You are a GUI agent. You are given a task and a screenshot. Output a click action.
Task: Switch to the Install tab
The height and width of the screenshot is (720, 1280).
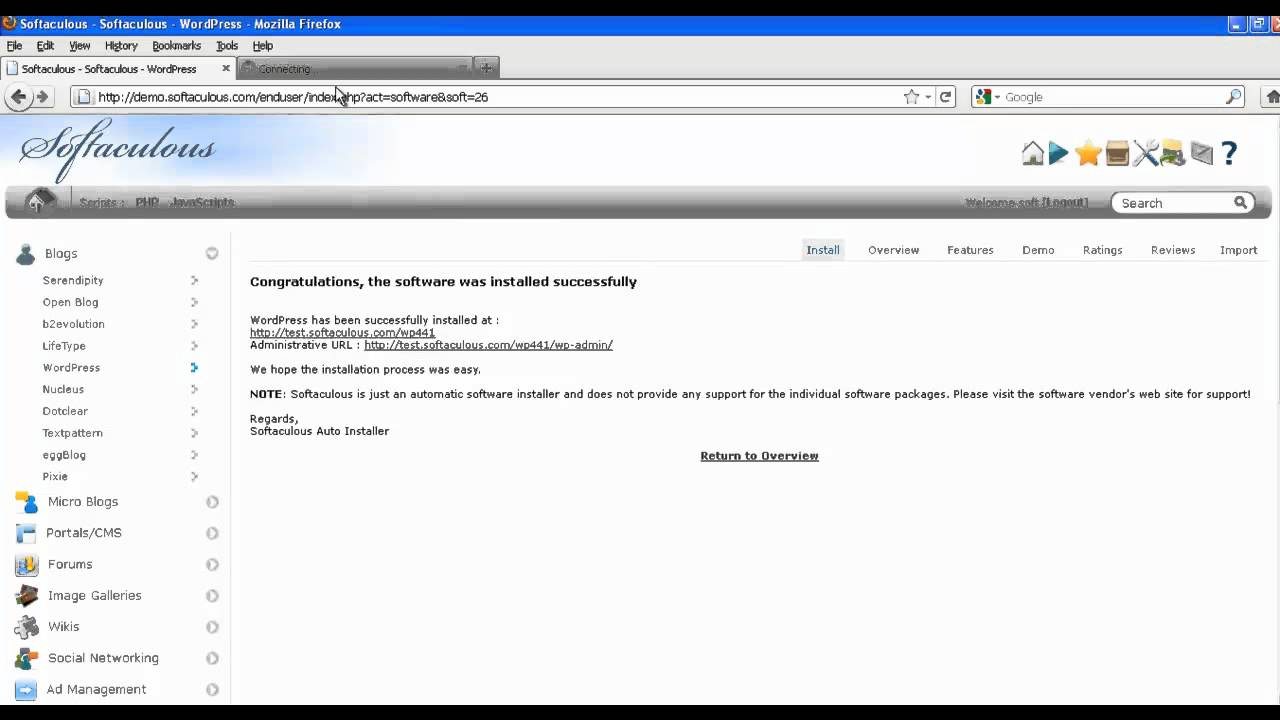[823, 250]
